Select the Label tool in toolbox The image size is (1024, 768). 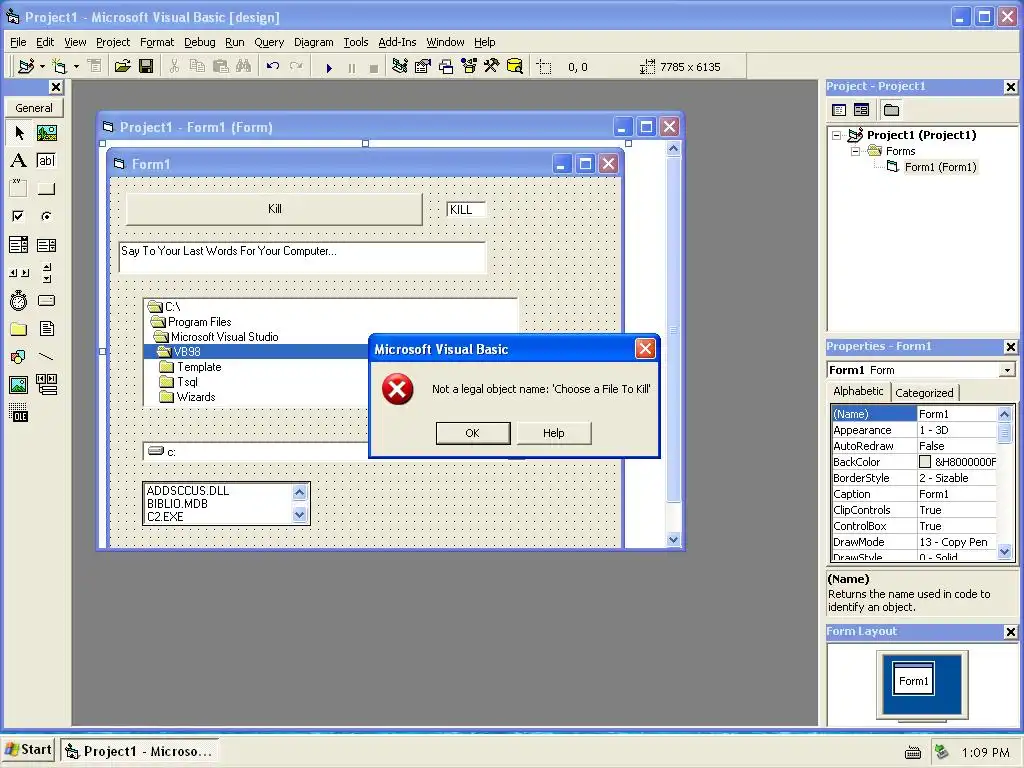click(x=18, y=161)
